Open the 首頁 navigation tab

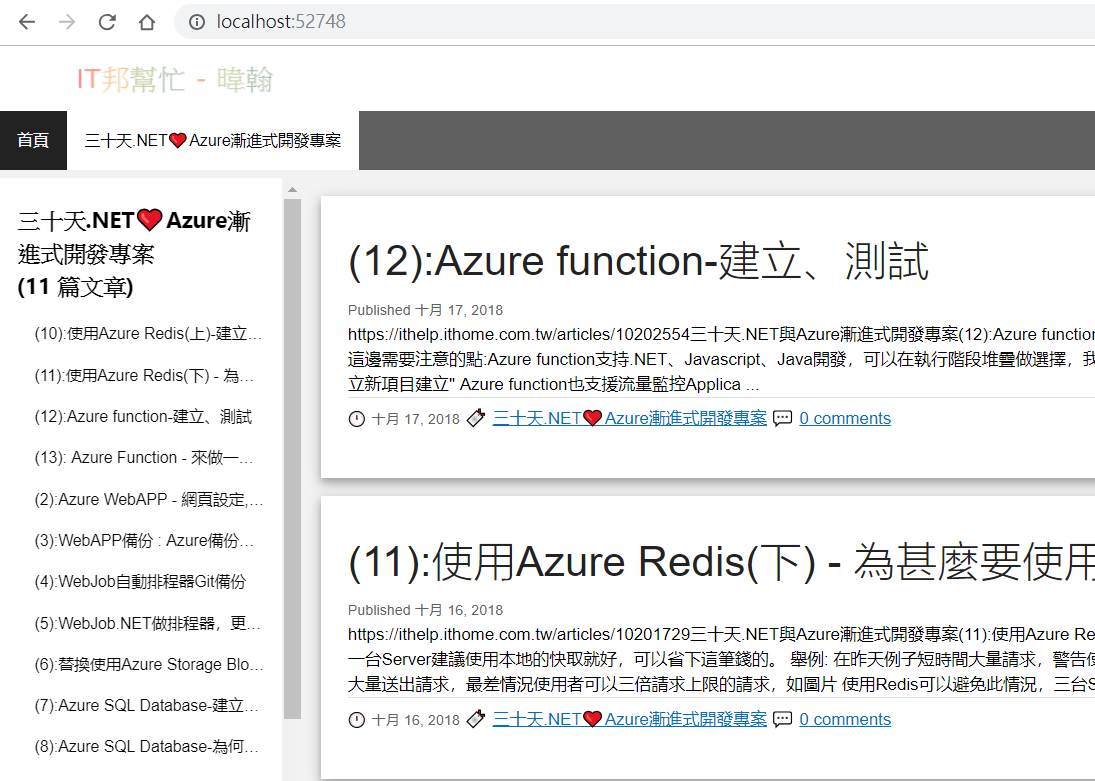pos(34,140)
